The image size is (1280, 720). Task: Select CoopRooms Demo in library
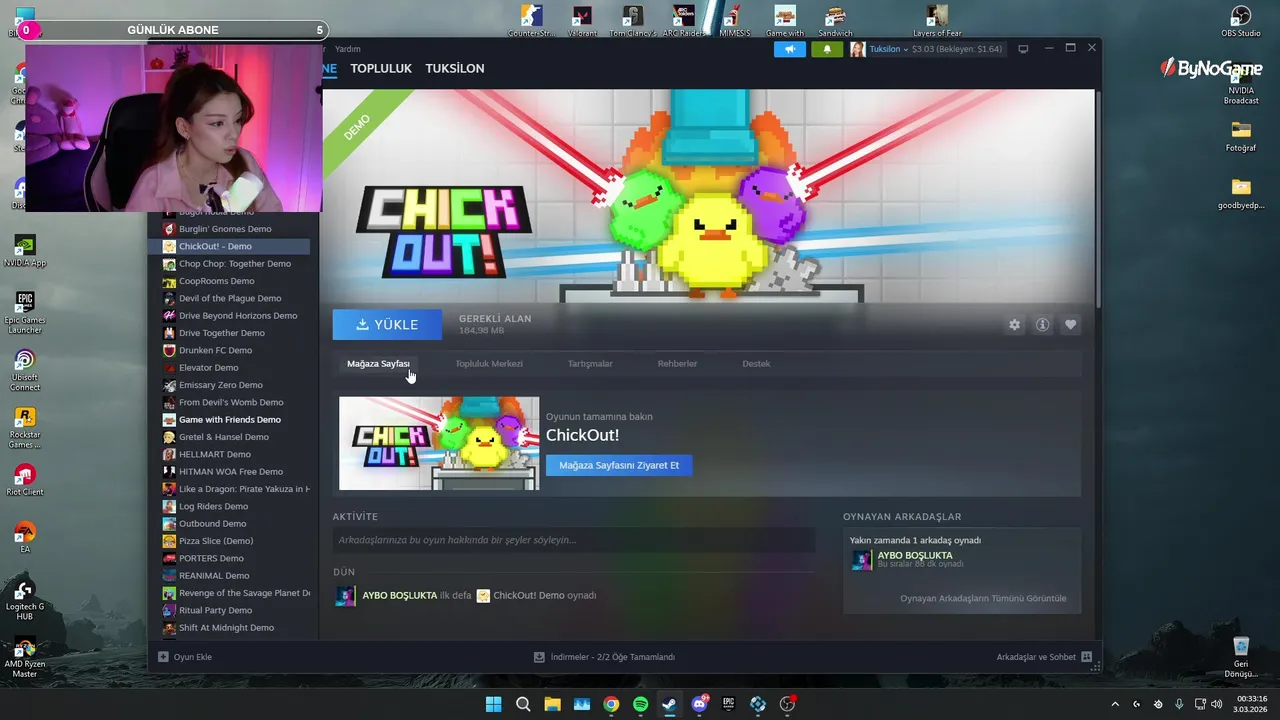coord(216,281)
